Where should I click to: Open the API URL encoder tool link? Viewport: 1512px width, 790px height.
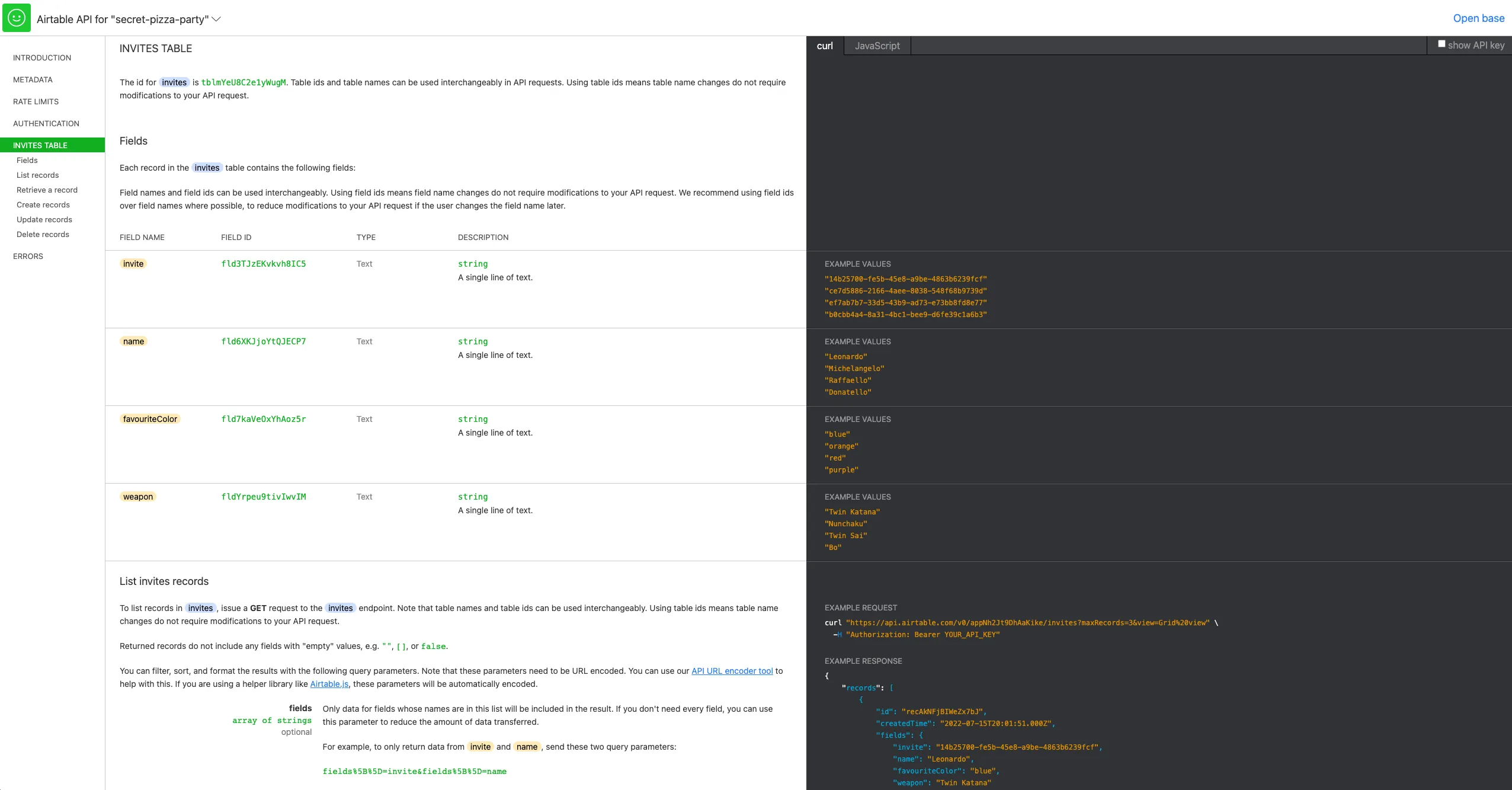pos(733,671)
